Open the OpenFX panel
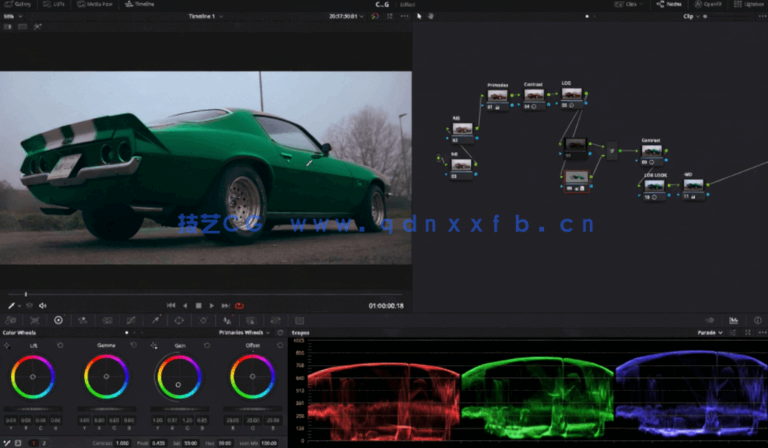768x448 pixels. click(708, 4)
